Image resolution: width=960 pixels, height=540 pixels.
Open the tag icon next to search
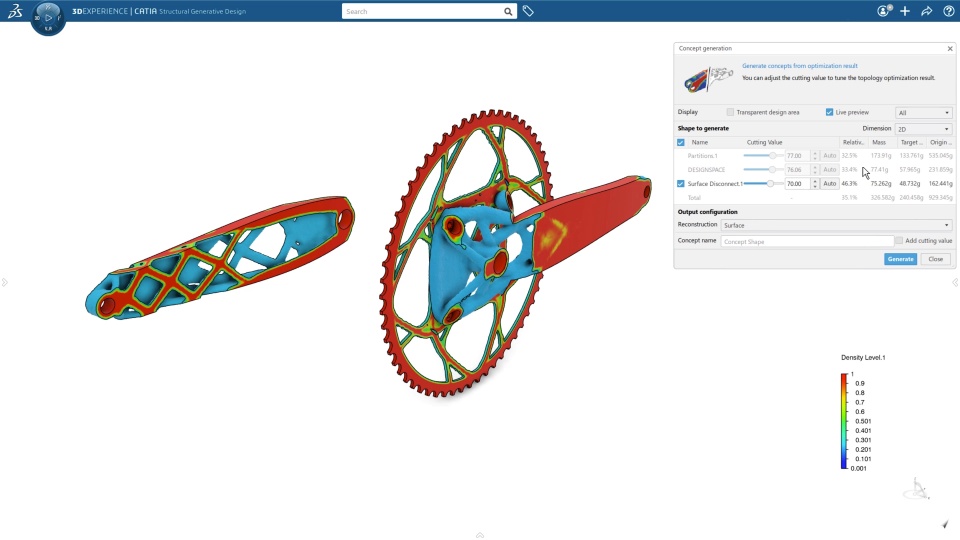coord(528,11)
